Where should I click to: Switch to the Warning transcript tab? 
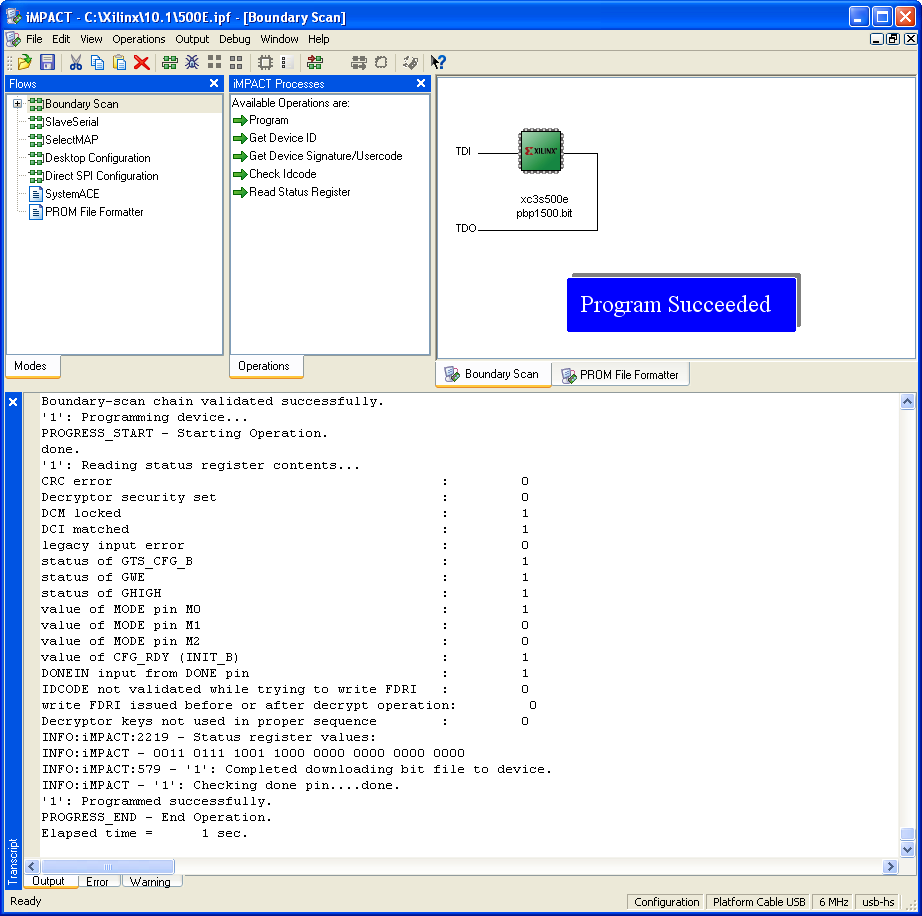[x=151, y=881]
